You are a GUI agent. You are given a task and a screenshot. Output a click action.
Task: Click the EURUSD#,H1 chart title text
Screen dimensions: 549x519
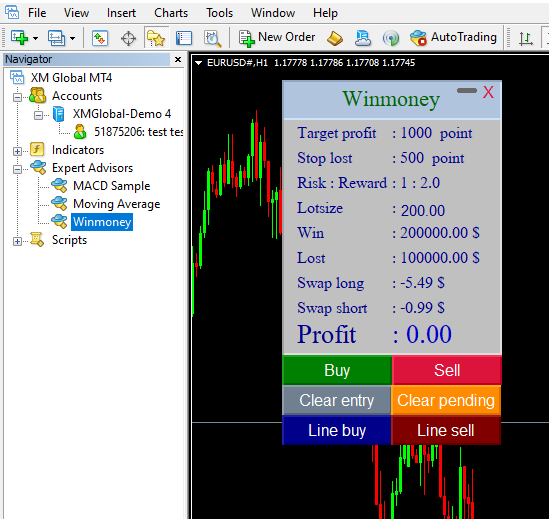click(x=237, y=63)
